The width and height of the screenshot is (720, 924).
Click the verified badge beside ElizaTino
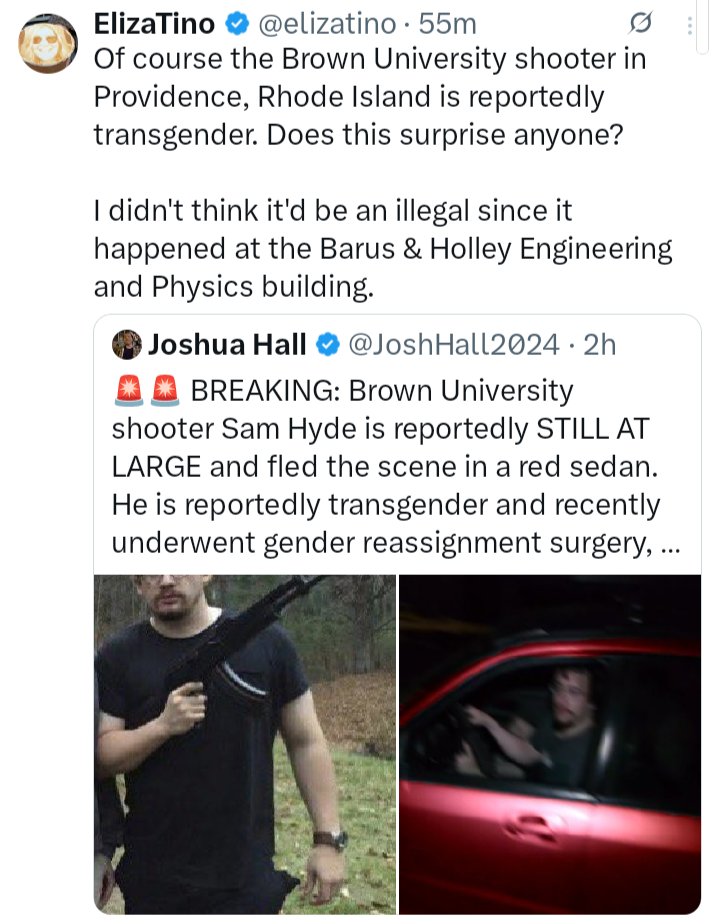coord(237,24)
